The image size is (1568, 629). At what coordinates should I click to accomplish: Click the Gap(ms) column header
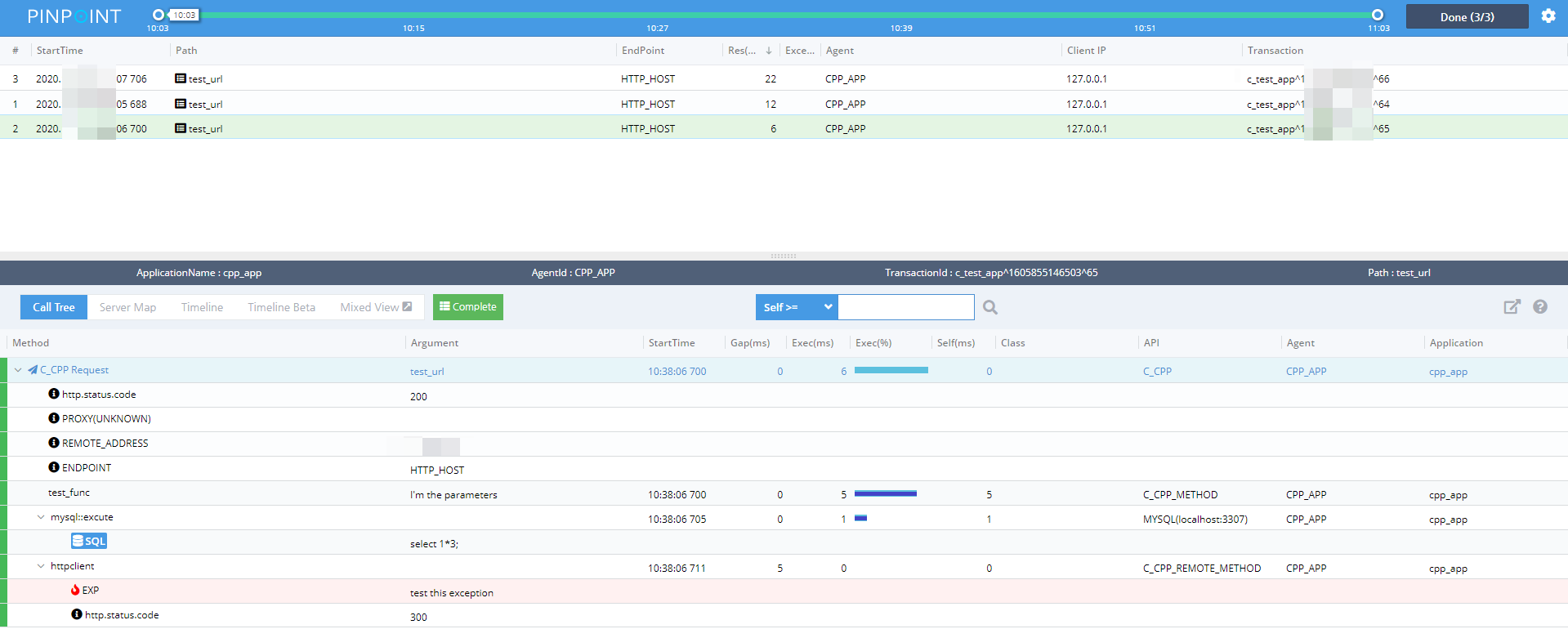click(x=750, y=343)
